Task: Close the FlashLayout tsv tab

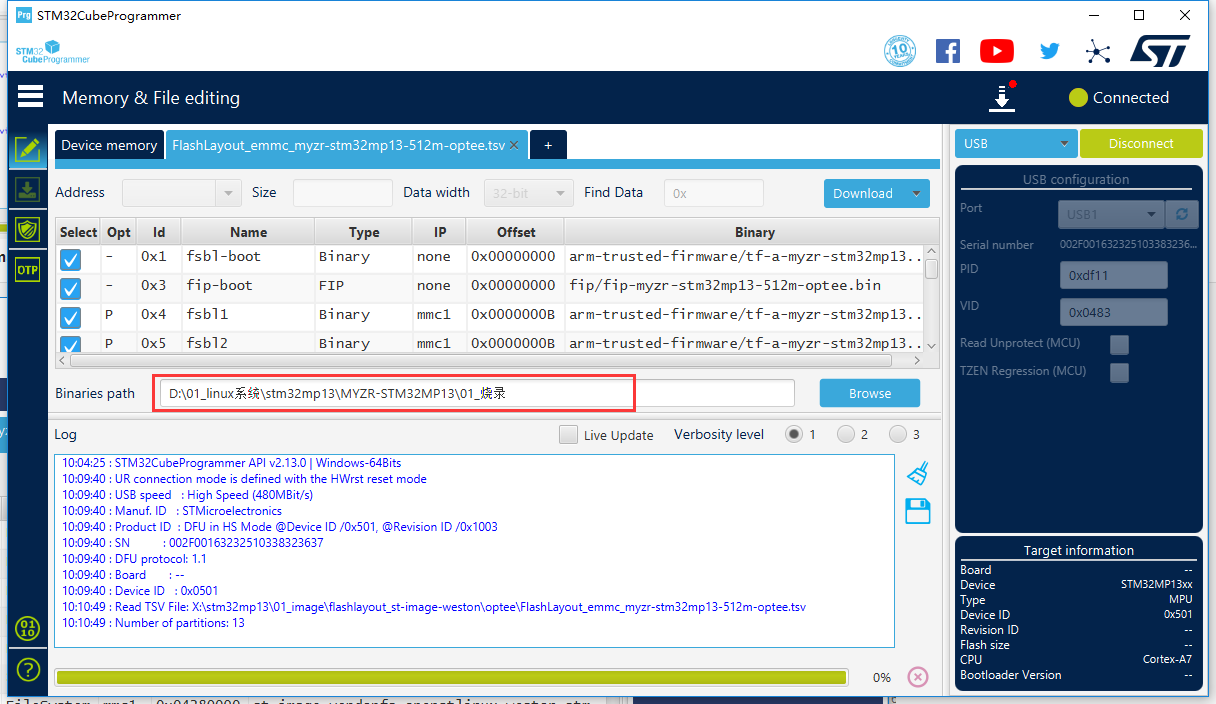Action: click(514, 145)
